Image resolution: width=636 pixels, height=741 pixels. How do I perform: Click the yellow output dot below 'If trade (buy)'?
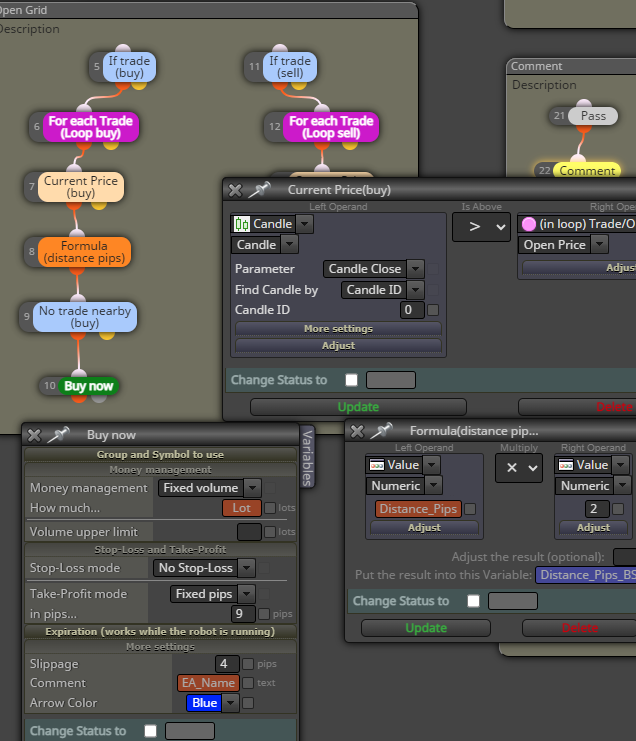click(139, 86)
